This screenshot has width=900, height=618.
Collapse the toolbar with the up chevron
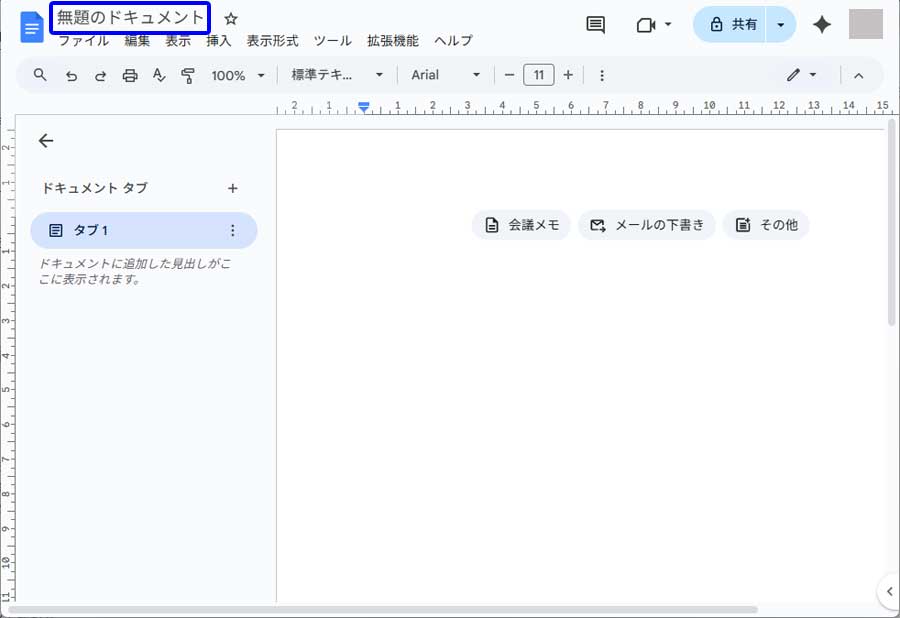pos(858,75)
